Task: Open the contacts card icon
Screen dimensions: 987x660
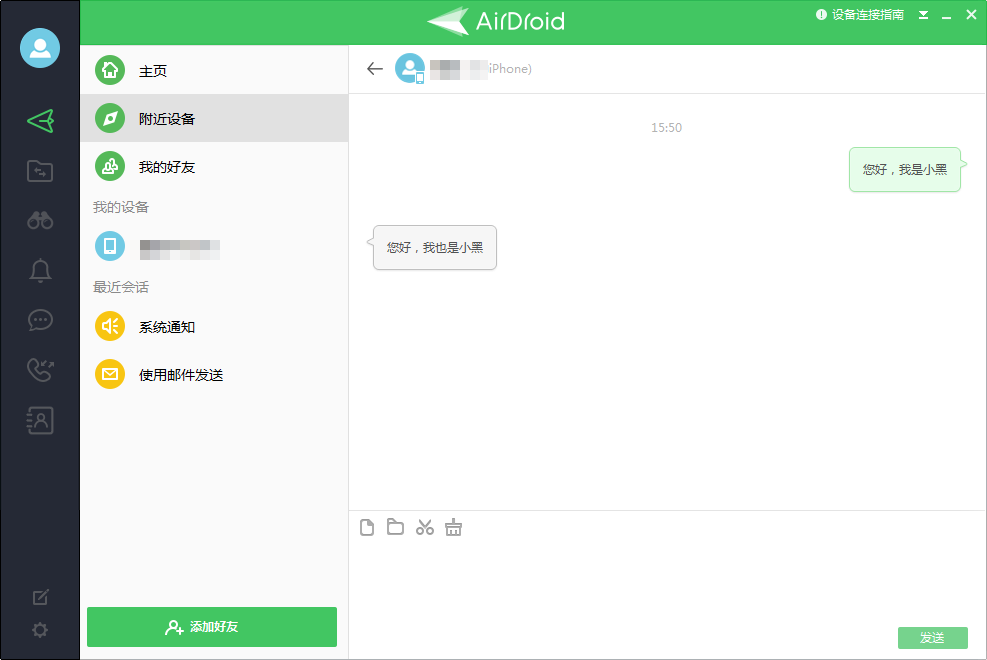Action: [40, 420]
